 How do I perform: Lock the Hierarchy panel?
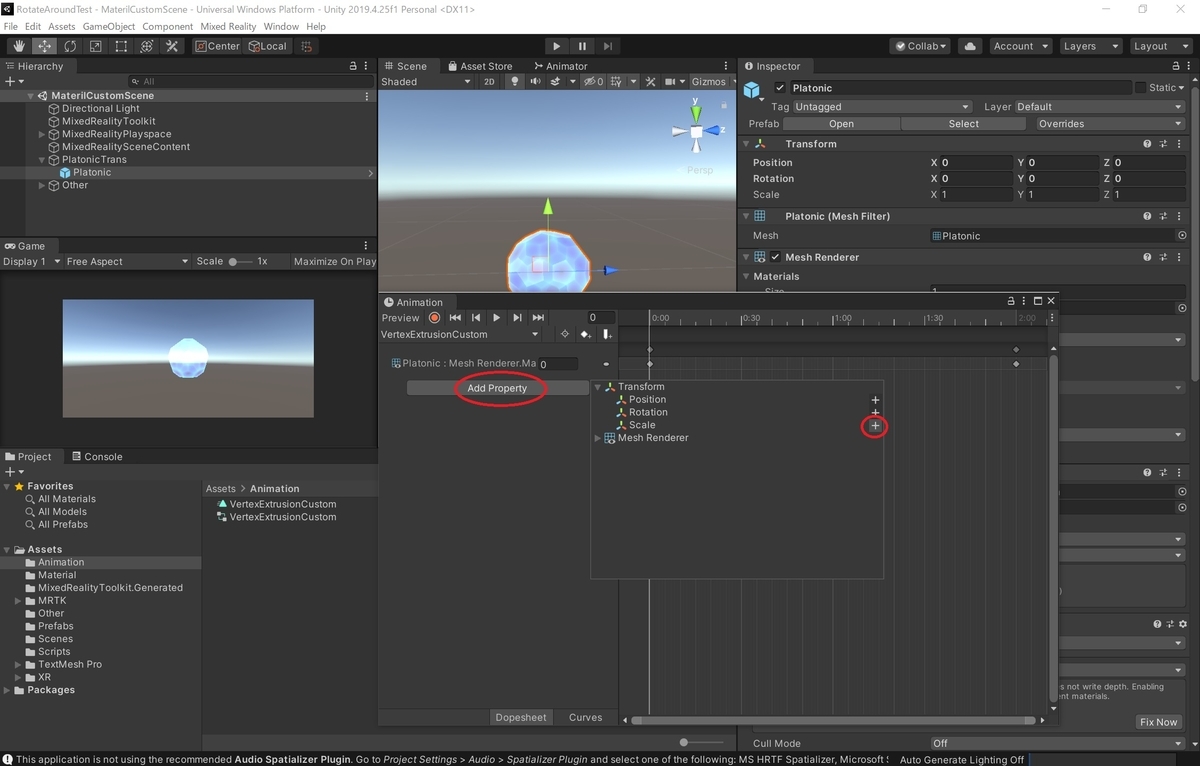353,66
